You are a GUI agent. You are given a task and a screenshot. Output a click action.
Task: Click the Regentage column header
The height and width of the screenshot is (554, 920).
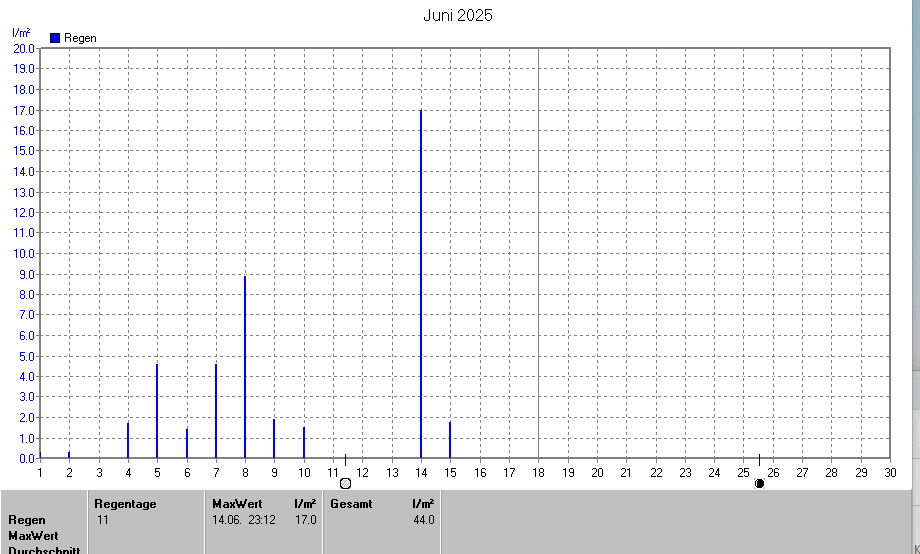125,504
